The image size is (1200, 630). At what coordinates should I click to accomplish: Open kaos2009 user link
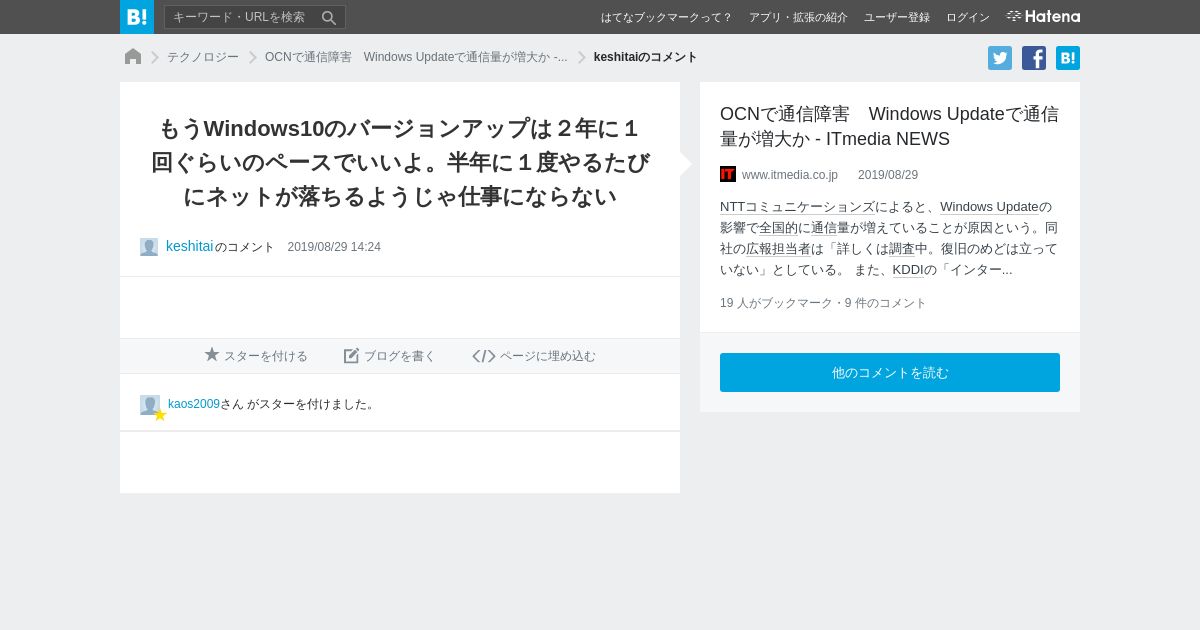coord(194,404)
